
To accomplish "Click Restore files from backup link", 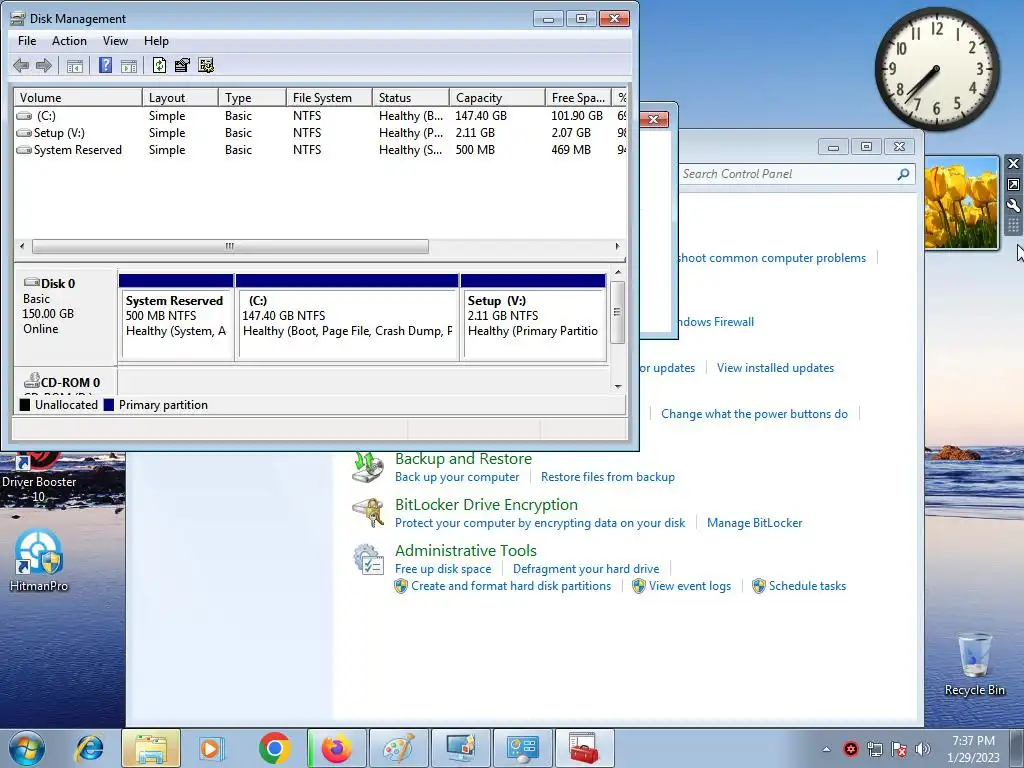I will (x=607, y=477).
